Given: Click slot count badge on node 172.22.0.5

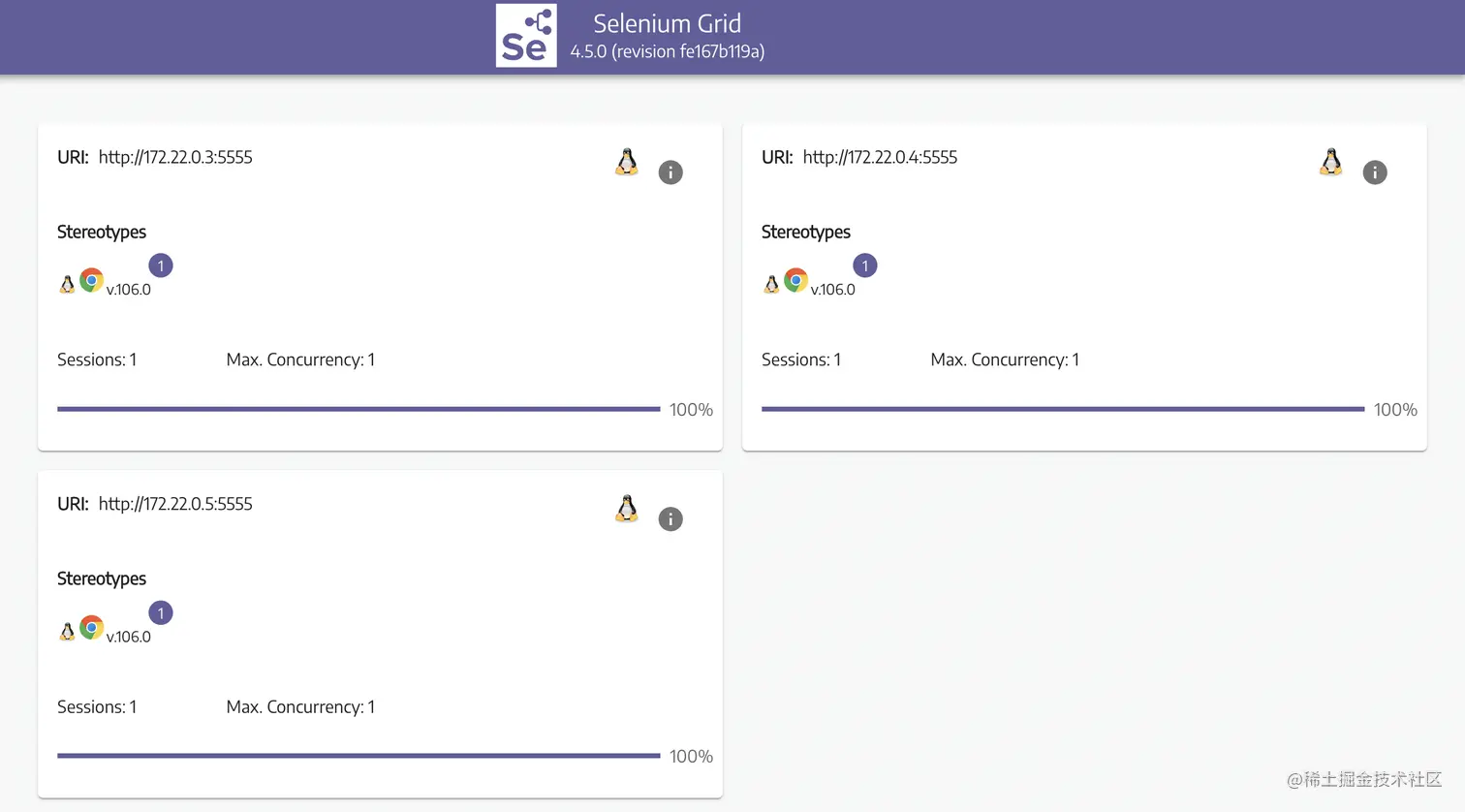Looking at the screenshot, I should (x=161, y=613).
